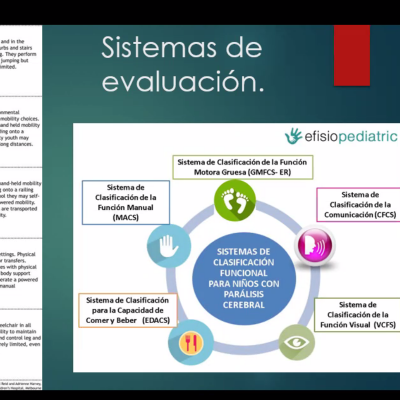The height and width of the screenshot is (400, 400).
Task: Click the efisiopediatric hand logo
Action: (293, 136)
